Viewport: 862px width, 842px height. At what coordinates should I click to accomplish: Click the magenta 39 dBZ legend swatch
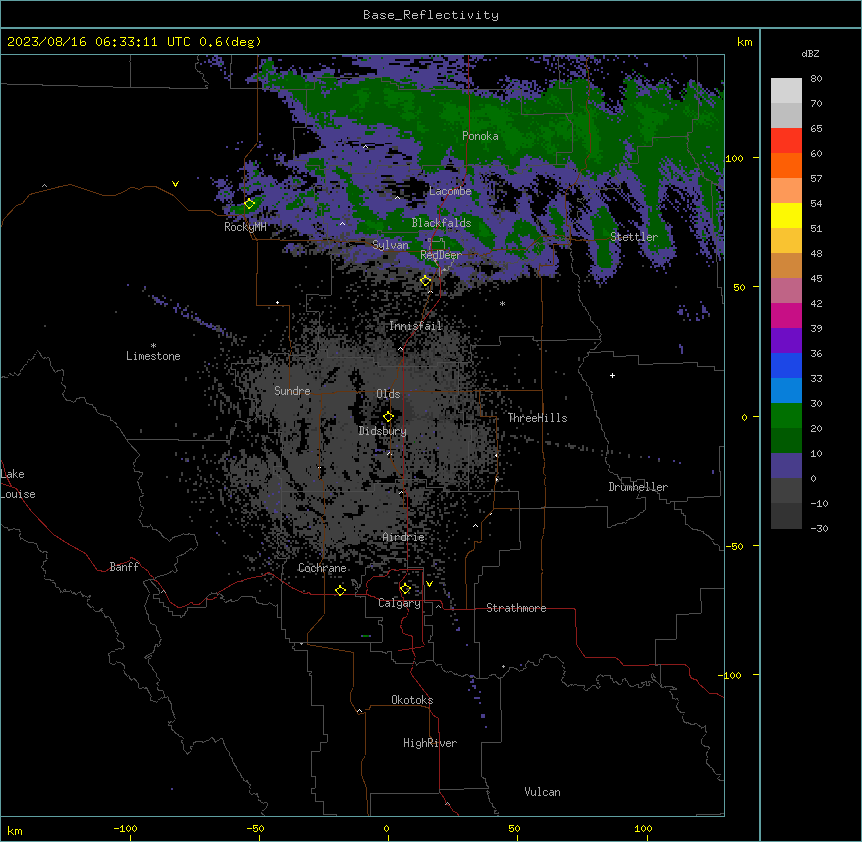[x=786, y=315]
